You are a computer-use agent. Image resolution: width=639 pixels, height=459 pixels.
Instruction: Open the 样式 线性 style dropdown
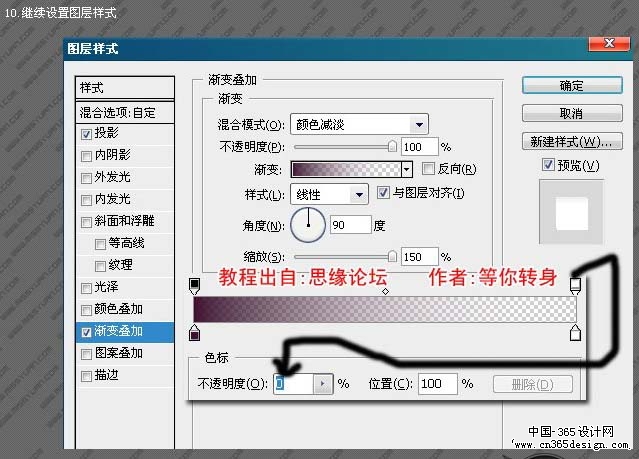[329, 194]
